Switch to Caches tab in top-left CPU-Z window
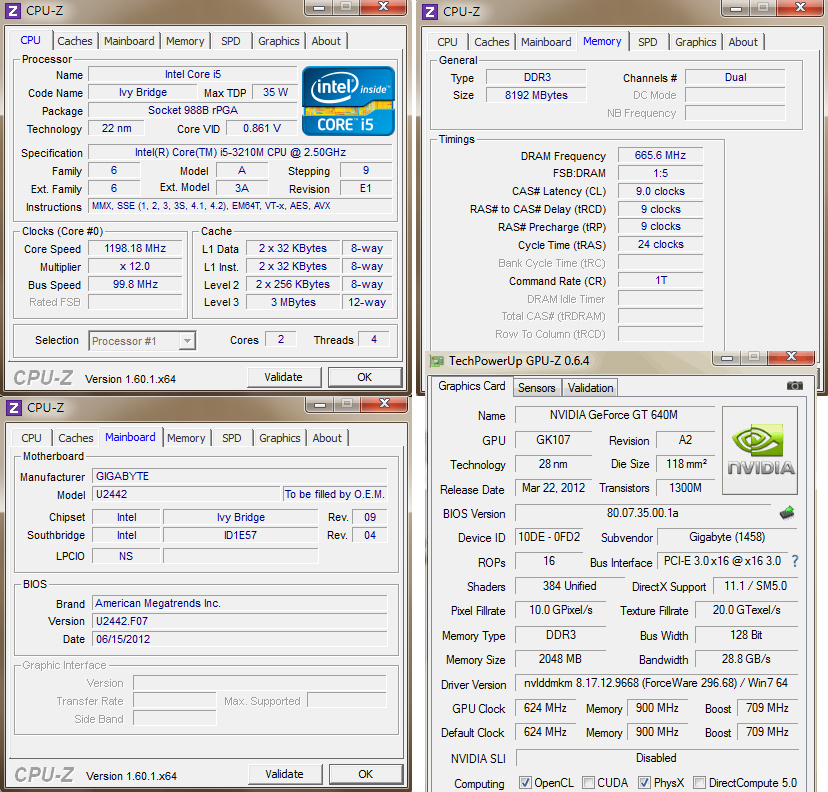828x792 pixels. pyautogui.click(x=74, y=41)
